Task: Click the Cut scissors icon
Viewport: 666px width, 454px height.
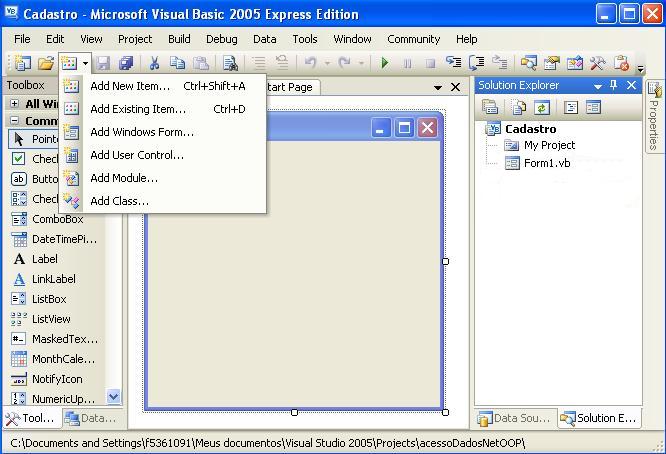Action: (154, 63)
